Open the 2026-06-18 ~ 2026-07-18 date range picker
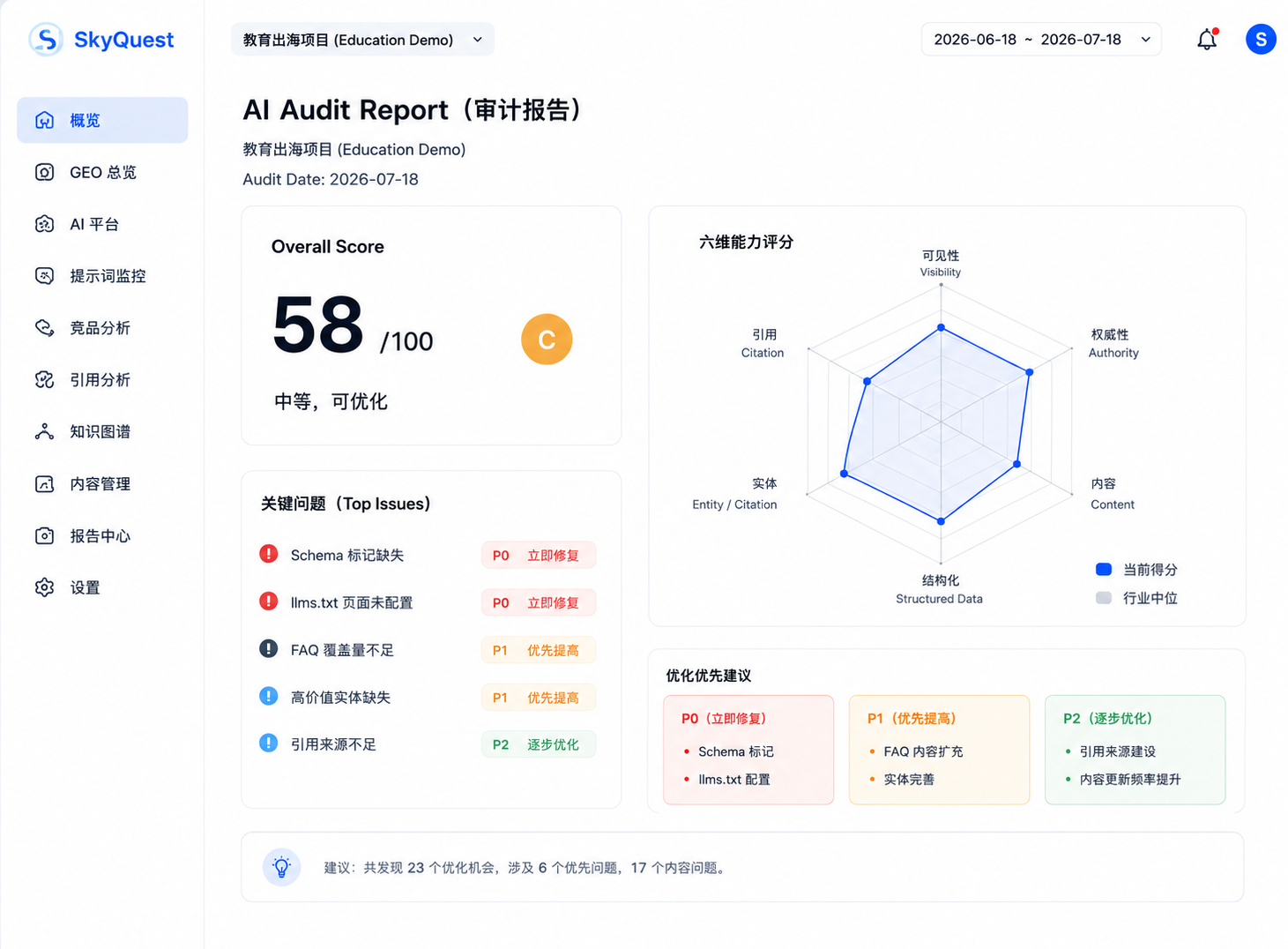This screenshot has height=949, width=1288. (1041, 40)
